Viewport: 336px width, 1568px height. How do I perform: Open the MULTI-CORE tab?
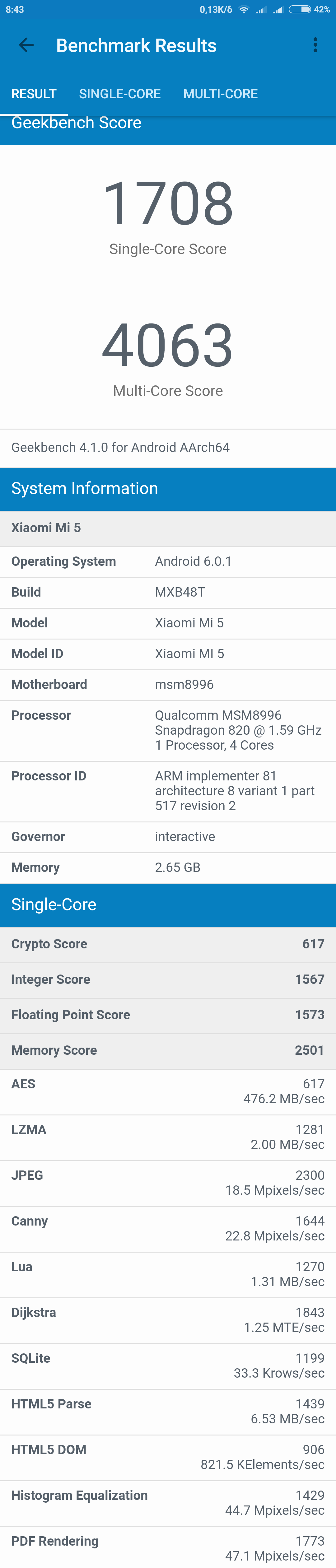(220, 94)
